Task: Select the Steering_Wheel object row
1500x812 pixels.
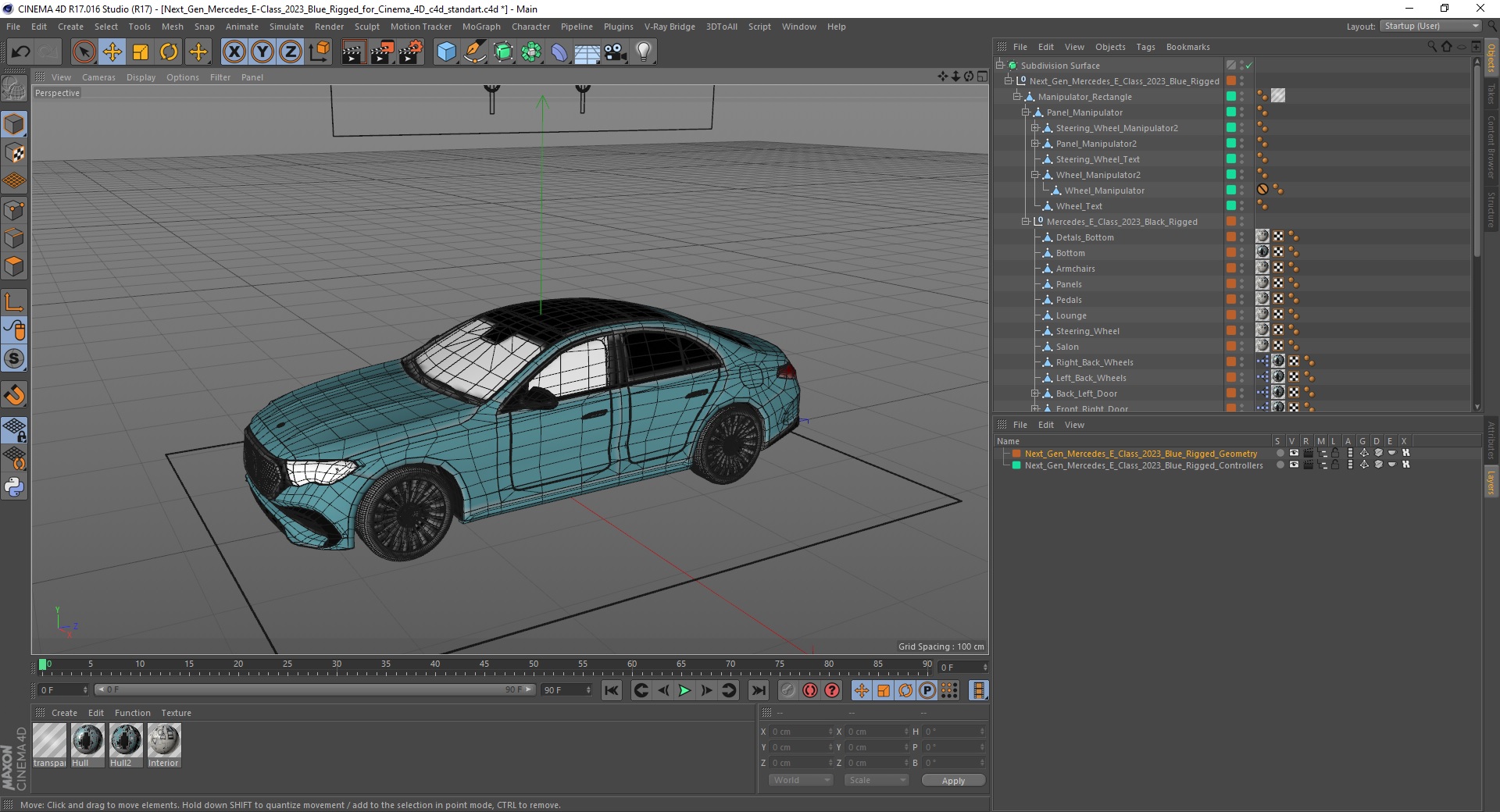Action: point(1087,331)
